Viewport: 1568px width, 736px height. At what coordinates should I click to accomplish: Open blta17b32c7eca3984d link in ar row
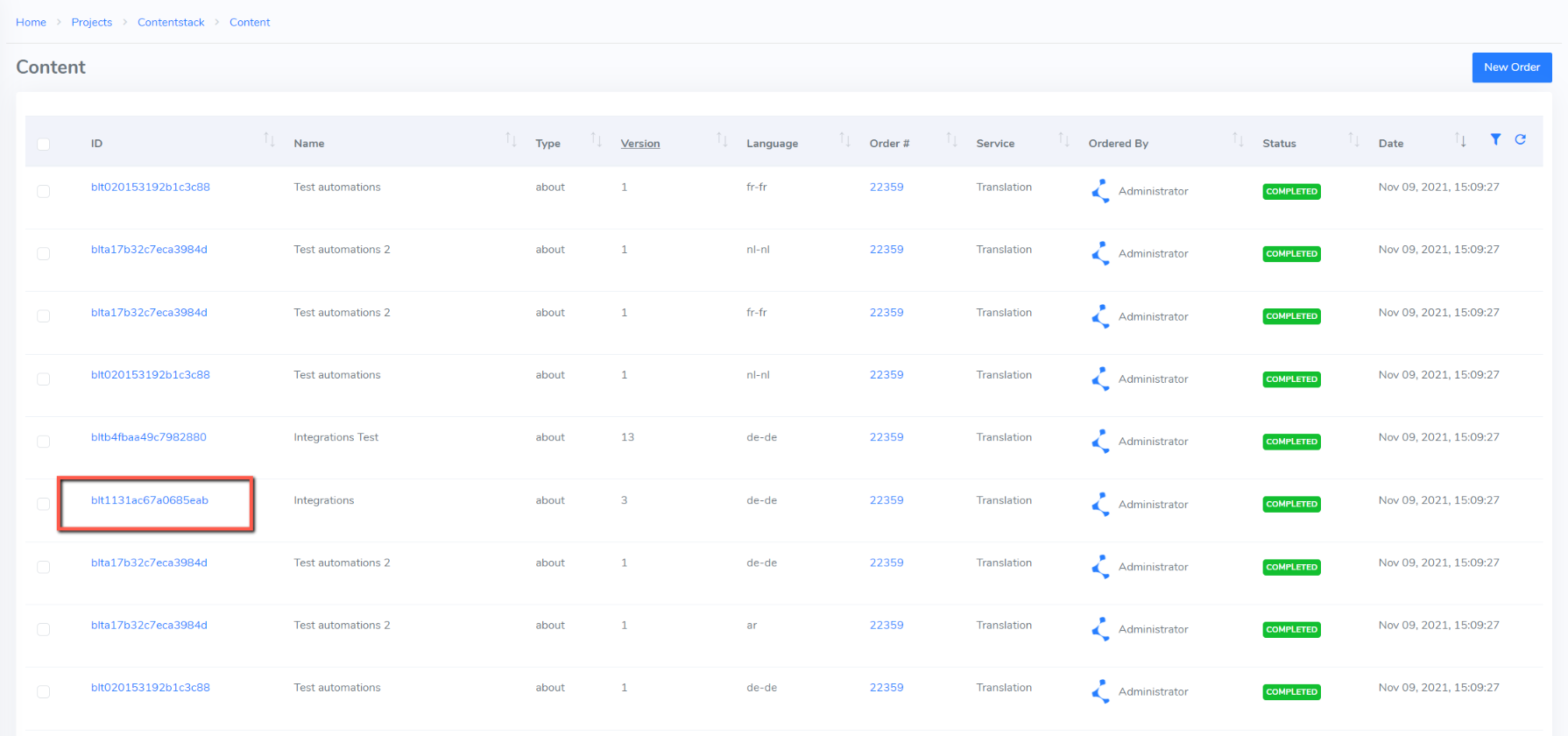click(x=149, y=625)
